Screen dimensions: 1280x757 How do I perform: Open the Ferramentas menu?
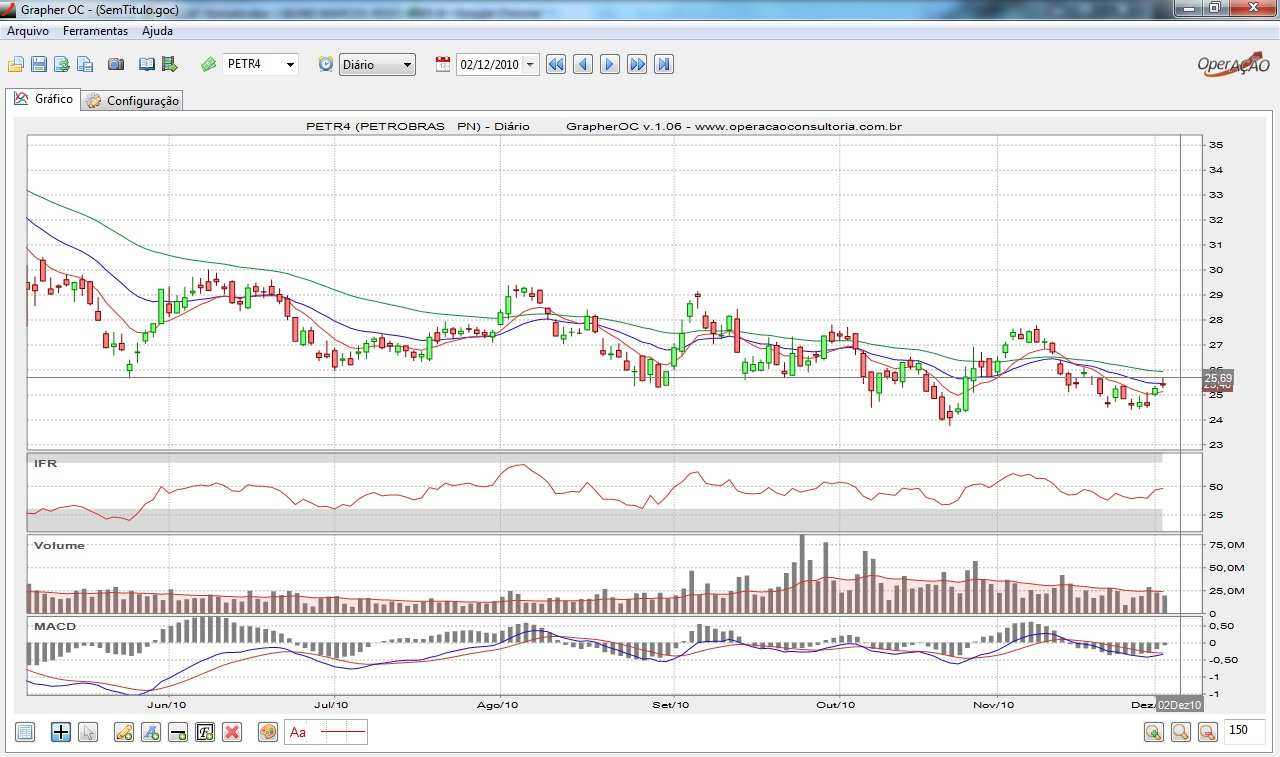pos(95,31)
